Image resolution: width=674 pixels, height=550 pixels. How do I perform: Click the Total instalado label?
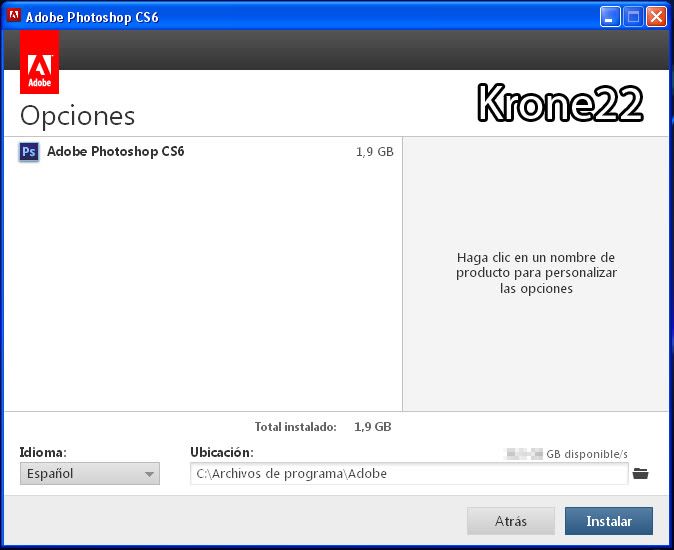296,427
